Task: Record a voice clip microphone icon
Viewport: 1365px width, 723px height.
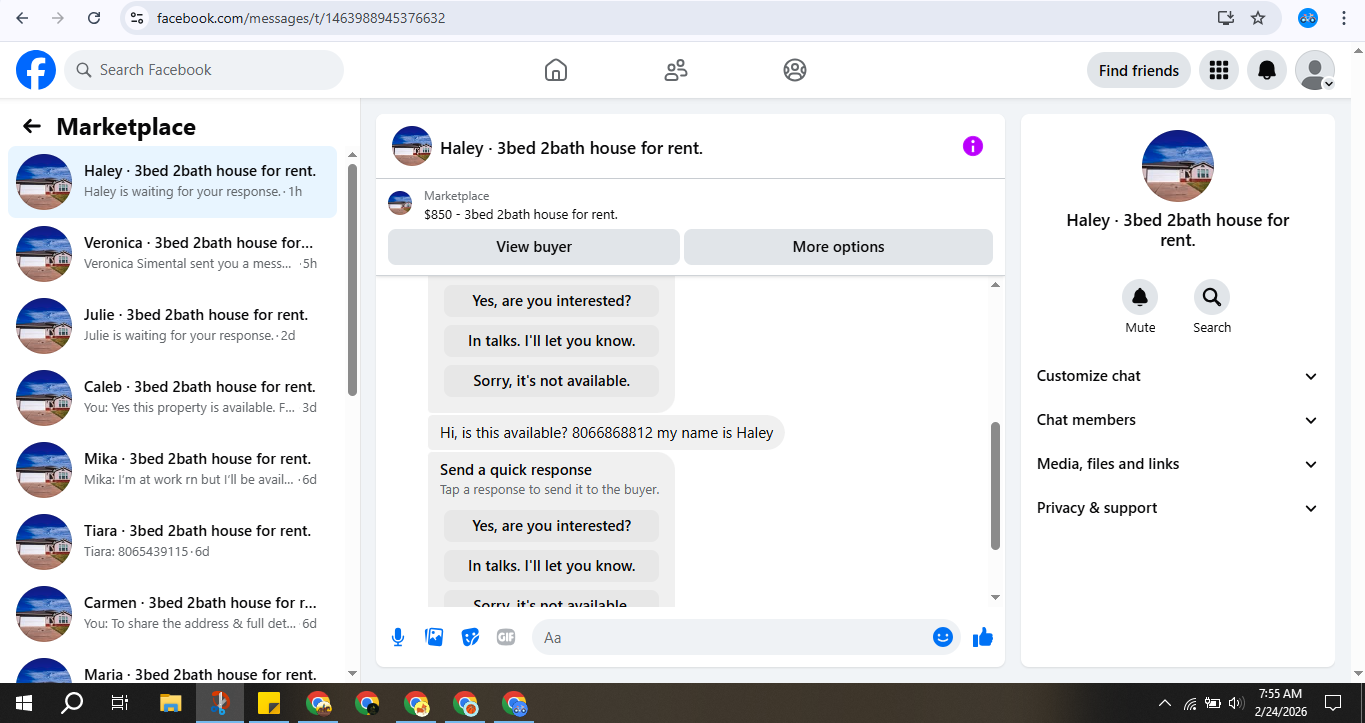Action: (398, 637)
